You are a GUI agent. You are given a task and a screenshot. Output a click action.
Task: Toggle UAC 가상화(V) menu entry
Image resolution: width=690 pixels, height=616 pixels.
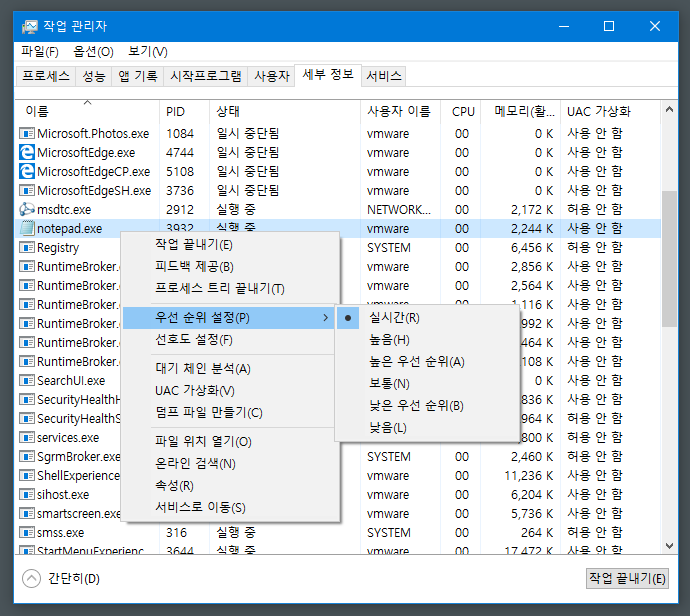pos(231,391)
